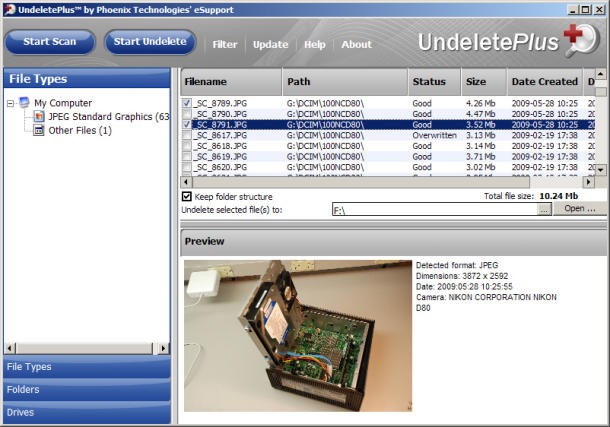Minimize the UndeletePlus window
The width and height of the screenshot is (610, 427).
(x=572, y=10)
